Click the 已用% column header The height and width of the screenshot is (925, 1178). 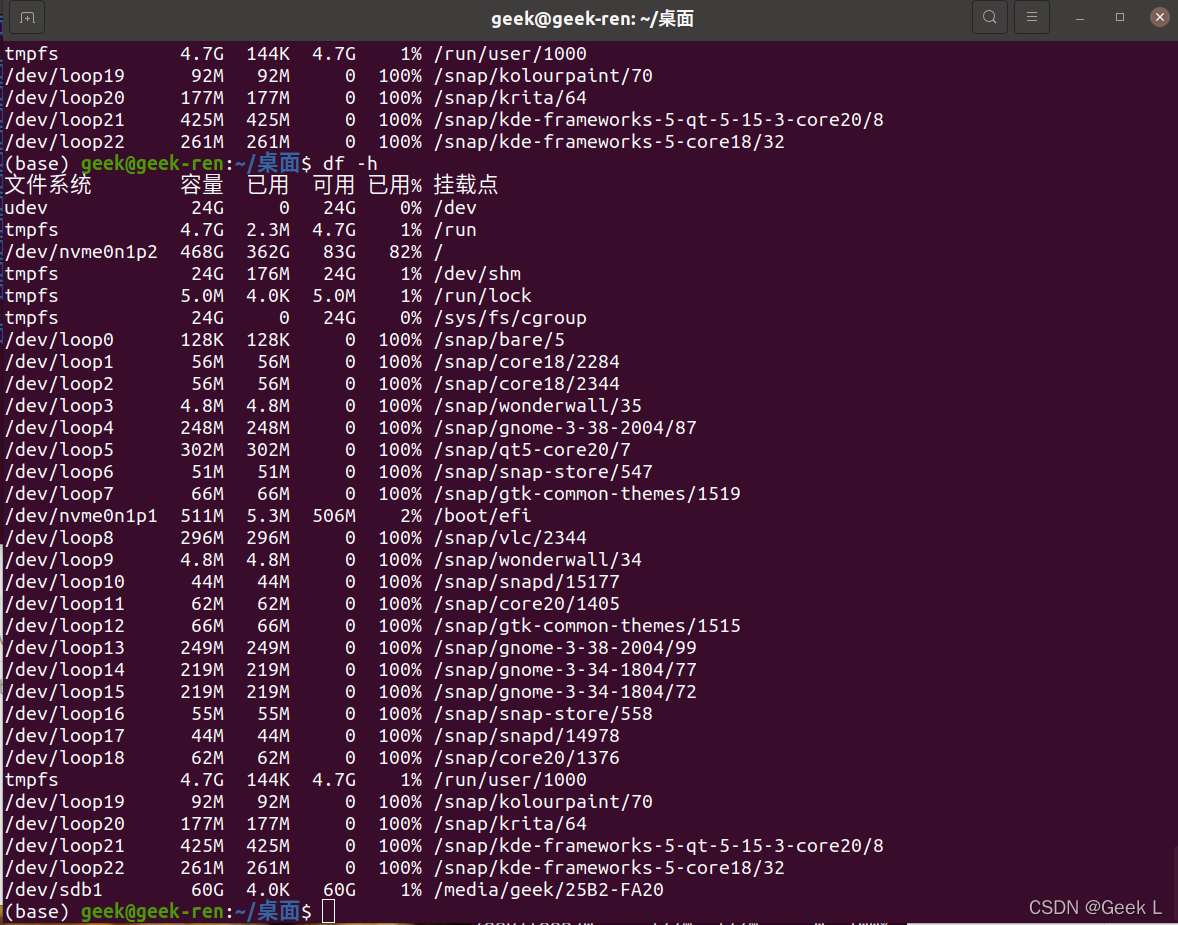pyautogui.click(x=395, y=185)
